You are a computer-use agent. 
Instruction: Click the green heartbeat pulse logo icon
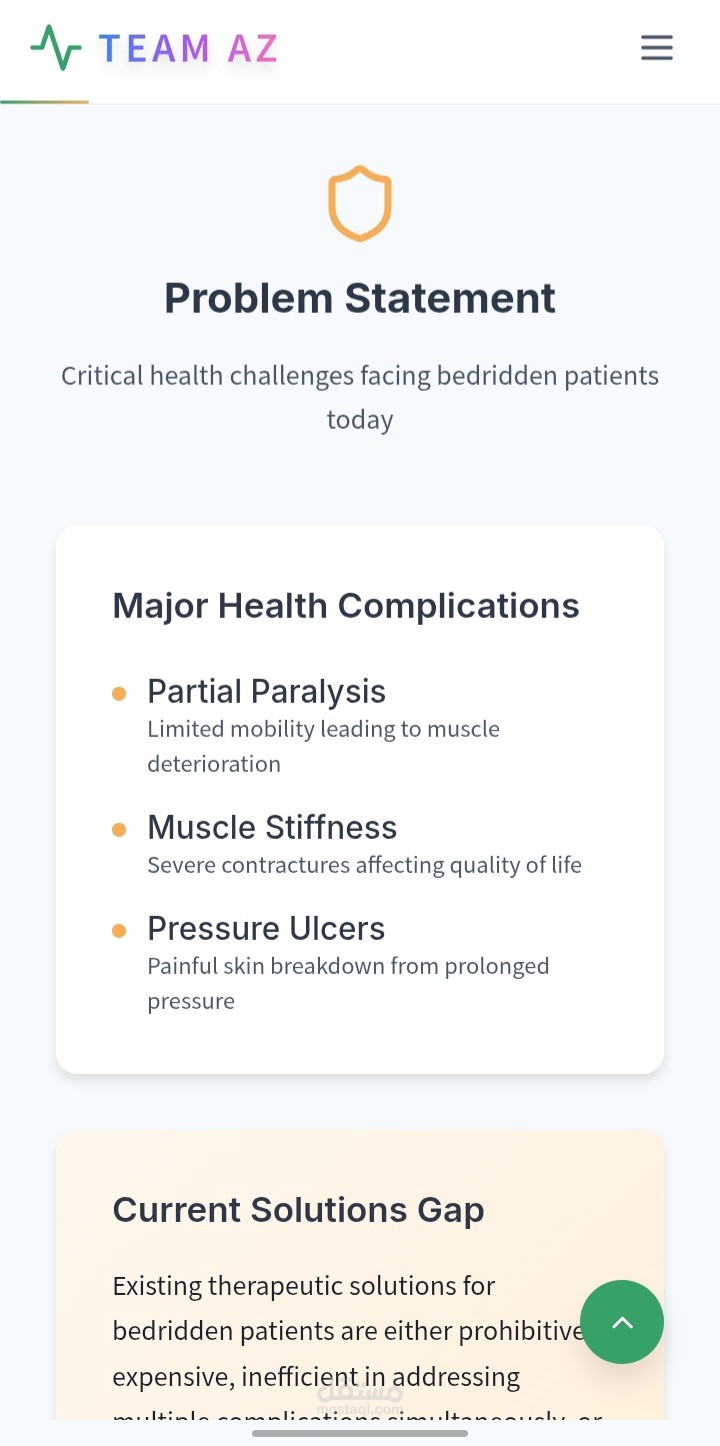(56, 48)
